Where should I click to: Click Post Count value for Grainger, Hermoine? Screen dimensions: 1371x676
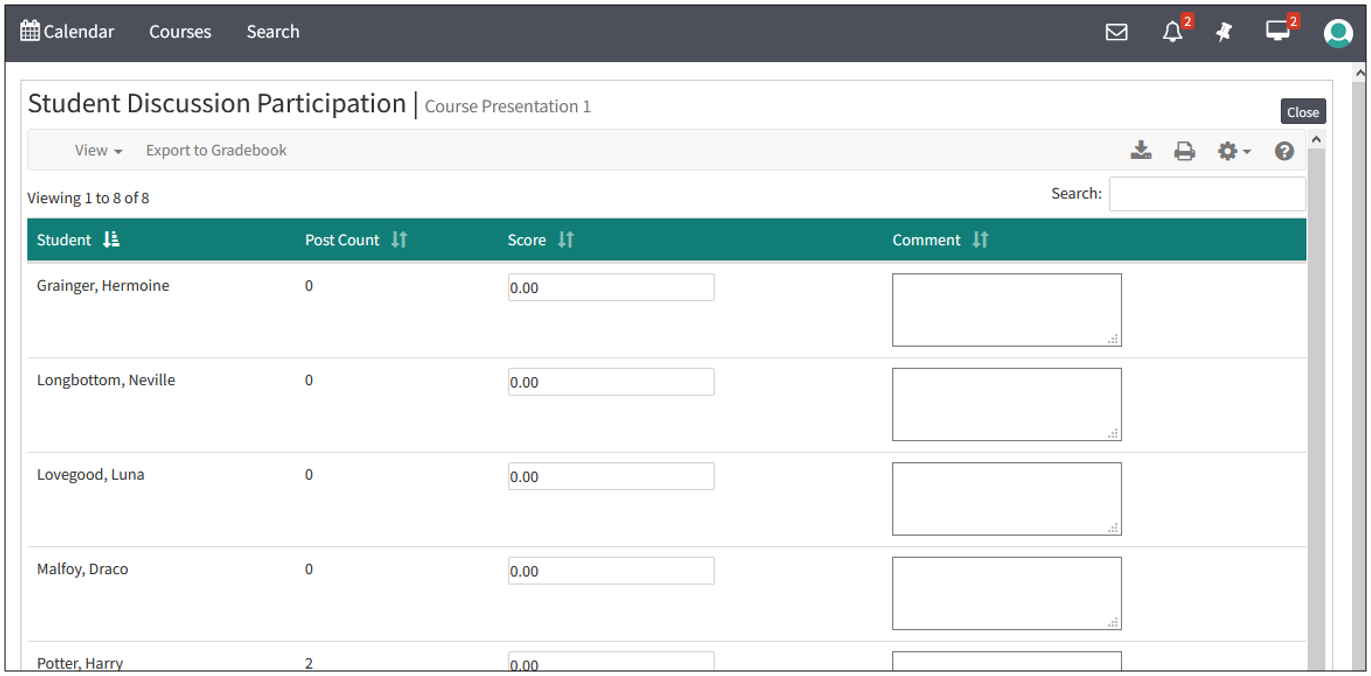pos(309,285)
